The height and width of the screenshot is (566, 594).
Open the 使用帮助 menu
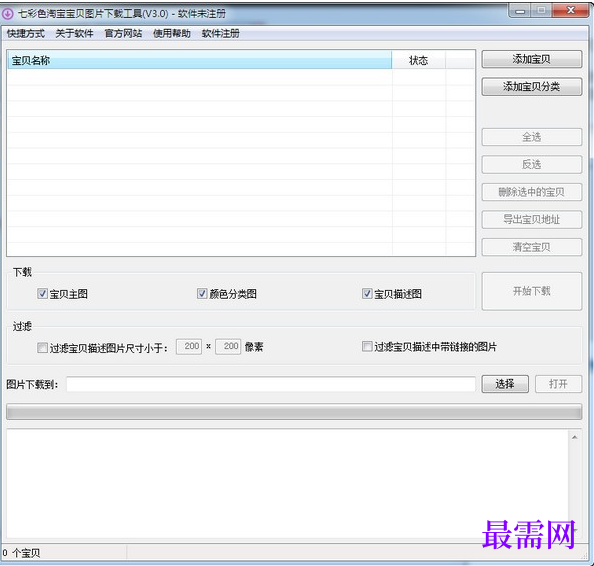(172, 34)
